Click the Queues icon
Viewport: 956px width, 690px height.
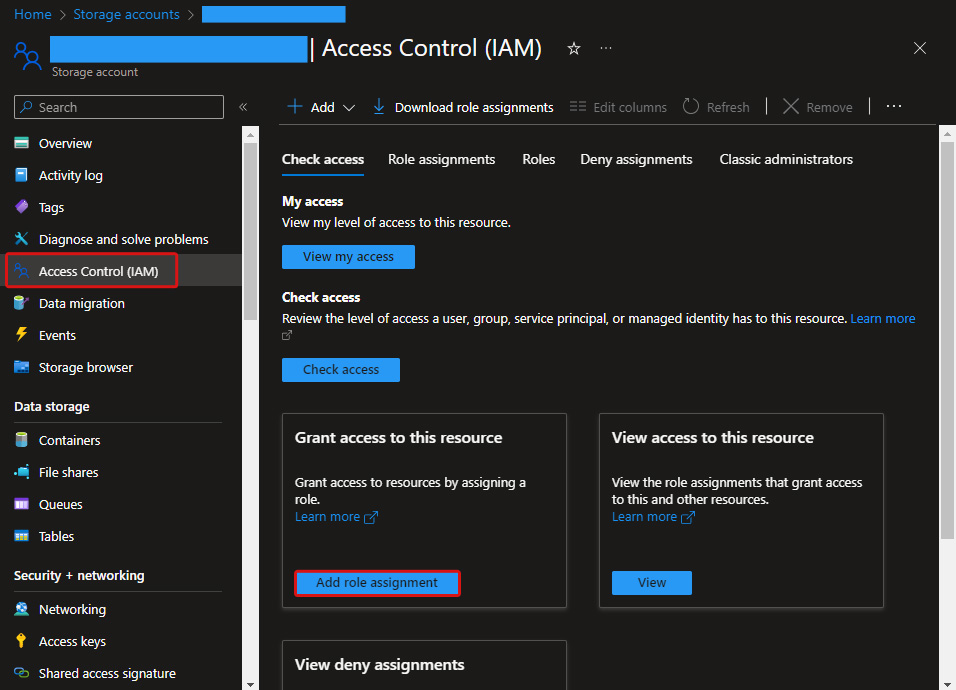(21, 504)
